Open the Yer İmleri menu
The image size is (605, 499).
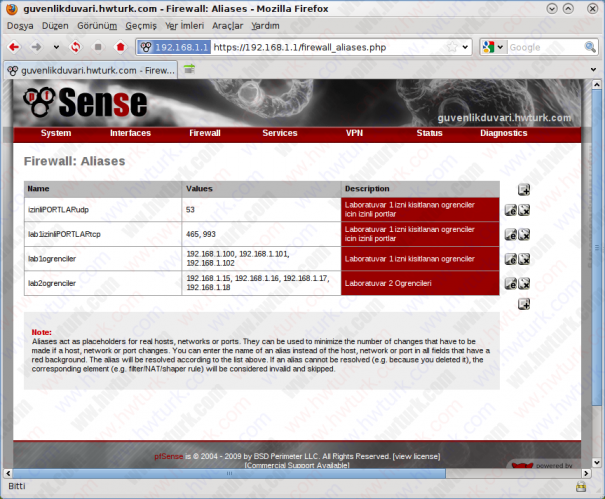(184, 26)
